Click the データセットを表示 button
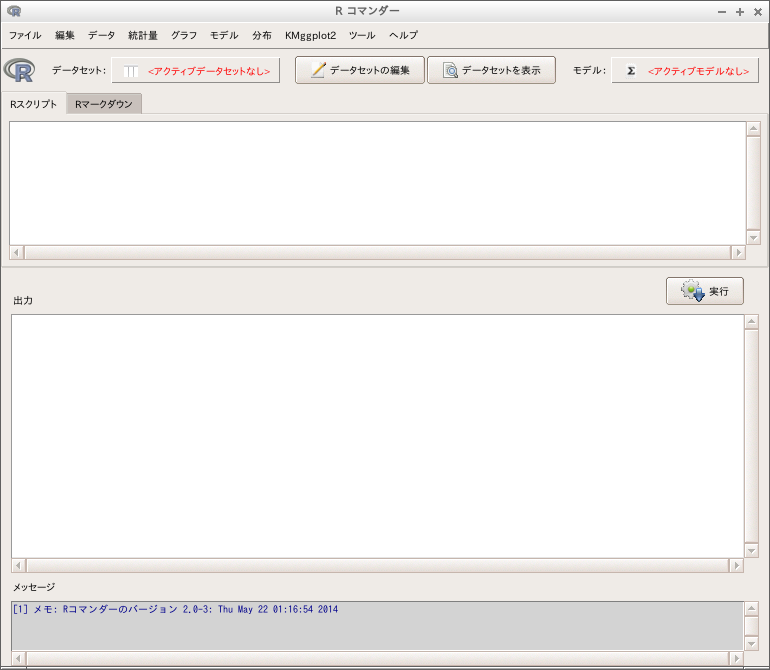 coord(492,70)
